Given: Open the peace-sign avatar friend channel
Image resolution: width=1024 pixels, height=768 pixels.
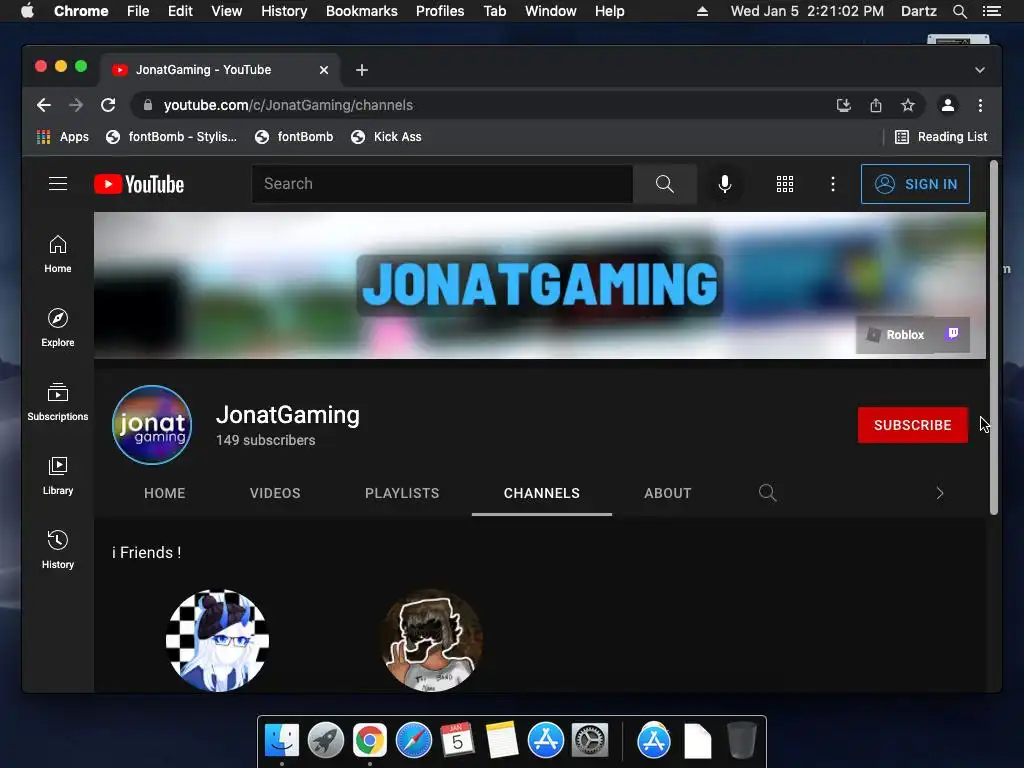Looking at the screenshot, I should click(x=432, y=640).
